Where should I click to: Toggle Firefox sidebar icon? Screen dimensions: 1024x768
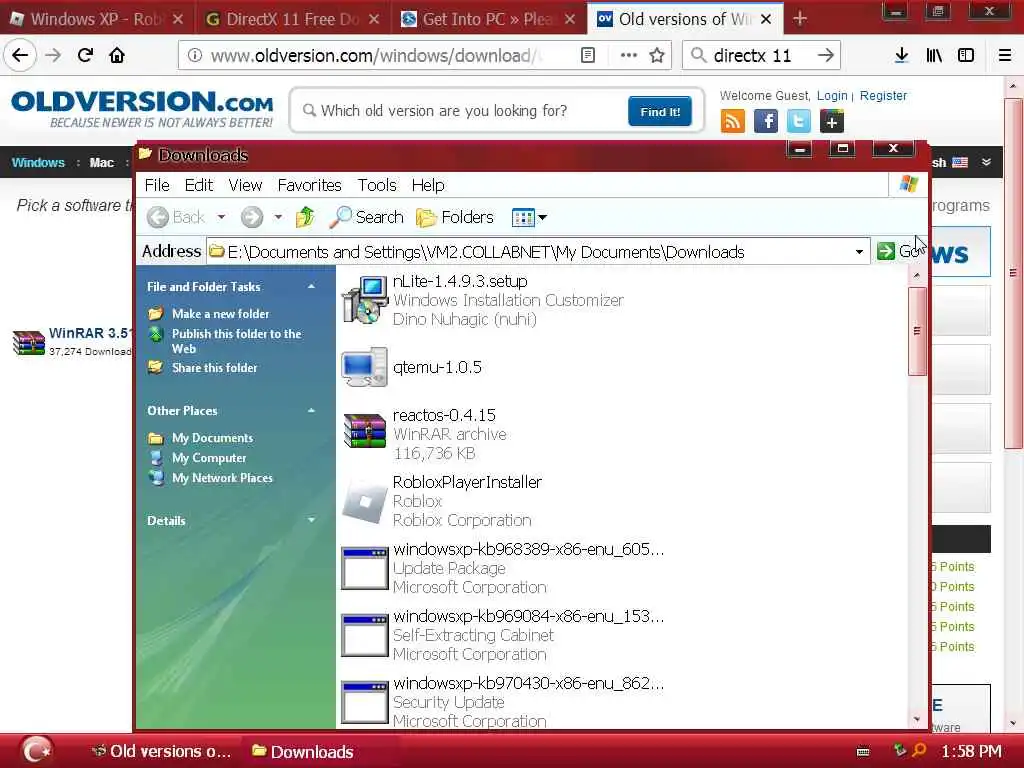click(x=966, y=56)
